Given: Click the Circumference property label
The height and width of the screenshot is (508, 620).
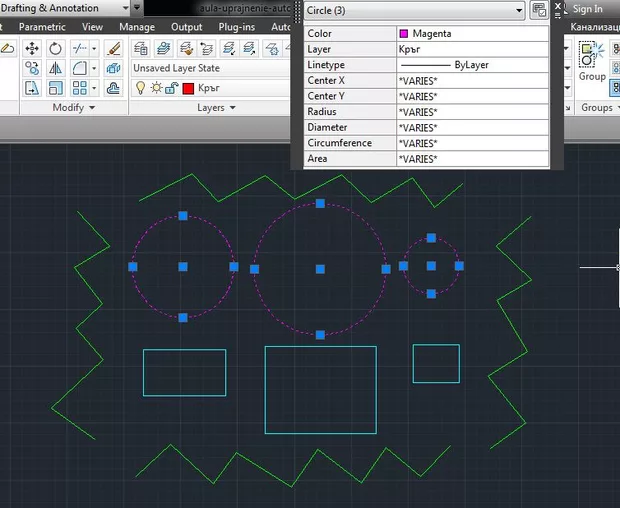Looking at the screenshot, I should click(x=339, y=143).
